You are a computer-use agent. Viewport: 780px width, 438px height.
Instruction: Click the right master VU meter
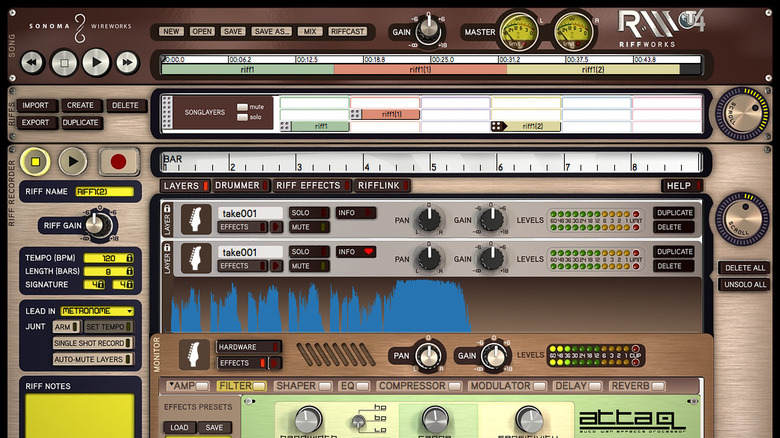(x=573, y=32)
